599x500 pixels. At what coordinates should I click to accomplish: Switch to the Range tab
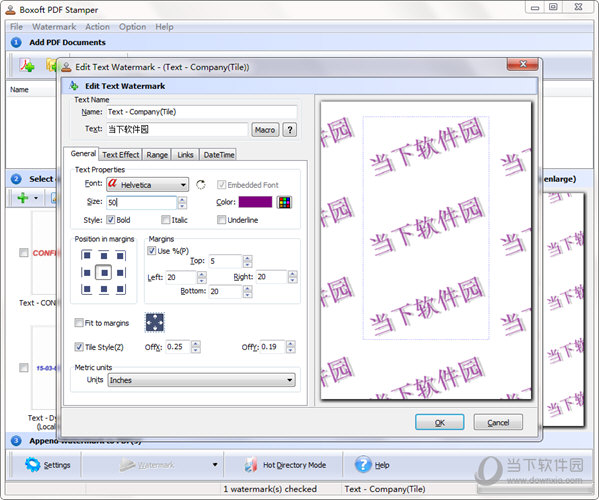(x=157, y=155)
